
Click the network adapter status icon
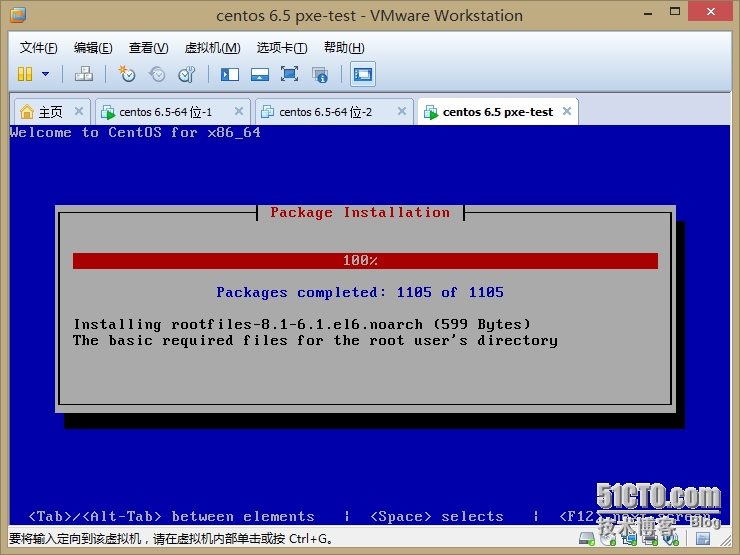629,538
